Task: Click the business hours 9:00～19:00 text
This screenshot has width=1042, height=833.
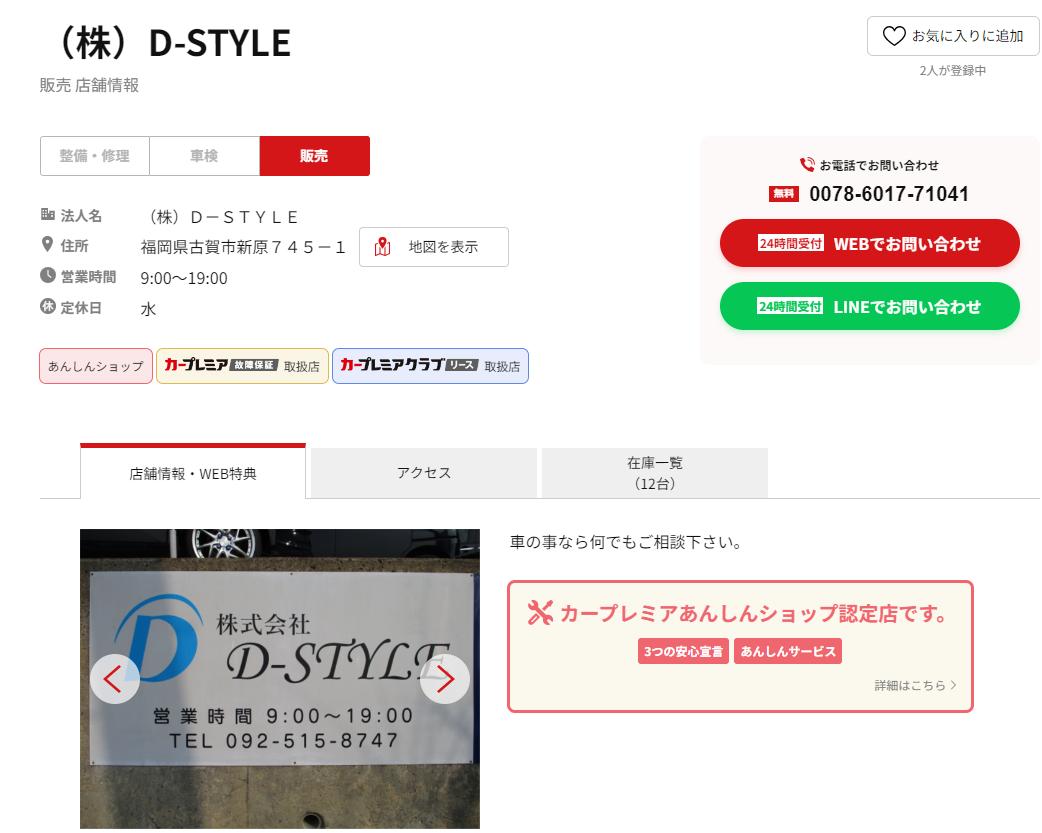Action: pyautogui.click(x=184, y=278)
